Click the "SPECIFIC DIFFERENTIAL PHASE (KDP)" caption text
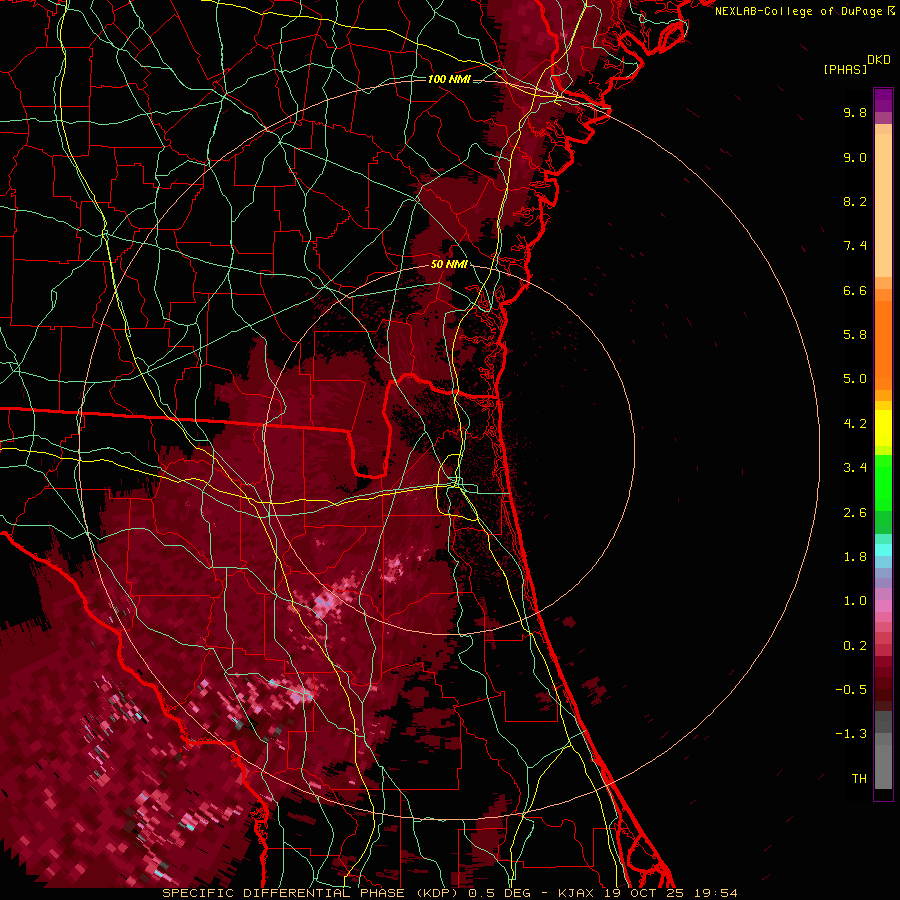 click(312, 893)
